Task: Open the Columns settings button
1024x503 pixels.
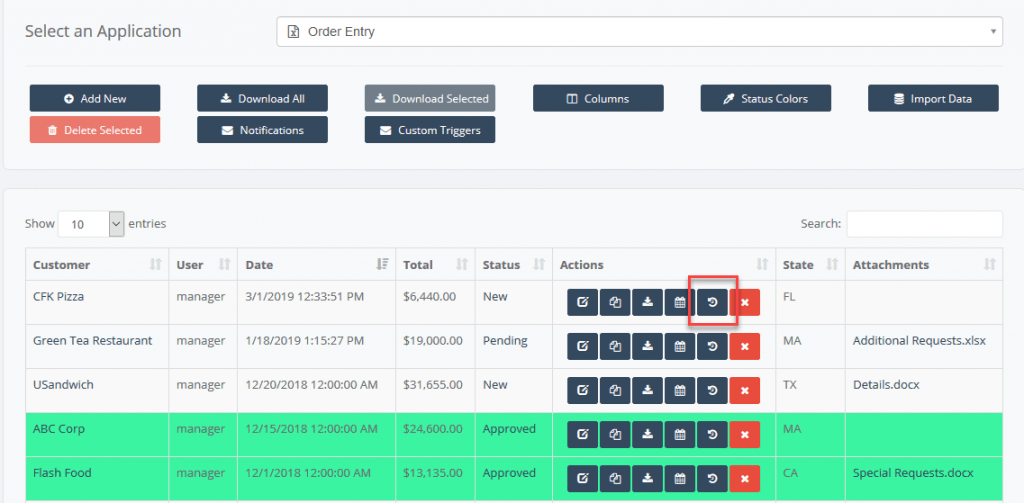Action: (598, 98)
